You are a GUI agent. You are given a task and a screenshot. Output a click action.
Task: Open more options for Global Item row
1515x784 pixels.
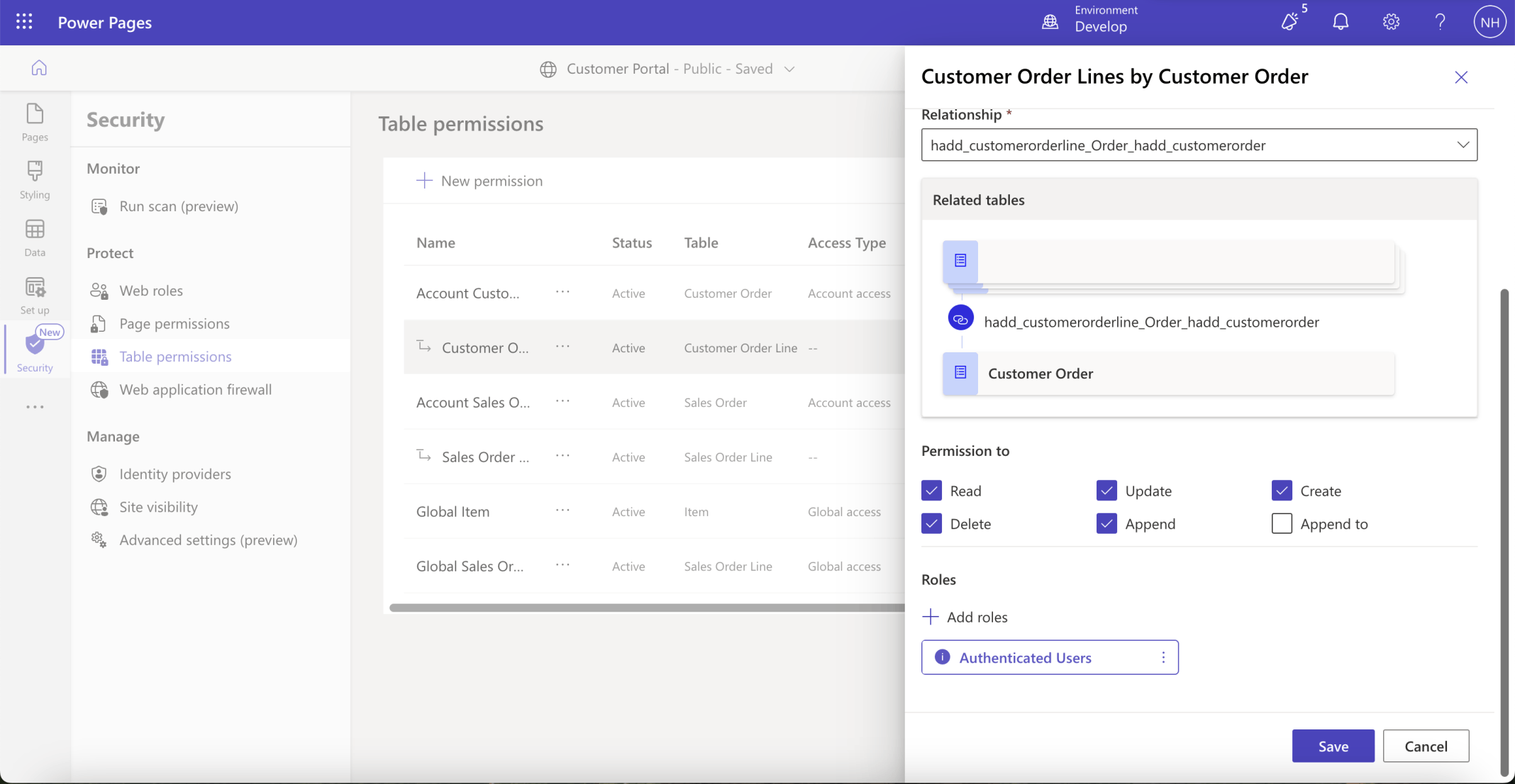coord(562,510)
